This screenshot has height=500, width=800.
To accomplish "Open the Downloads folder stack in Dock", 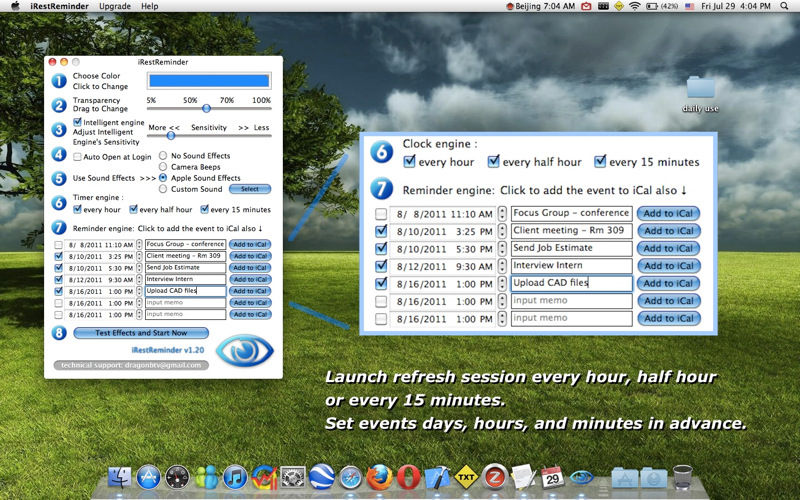I will 654,478.
